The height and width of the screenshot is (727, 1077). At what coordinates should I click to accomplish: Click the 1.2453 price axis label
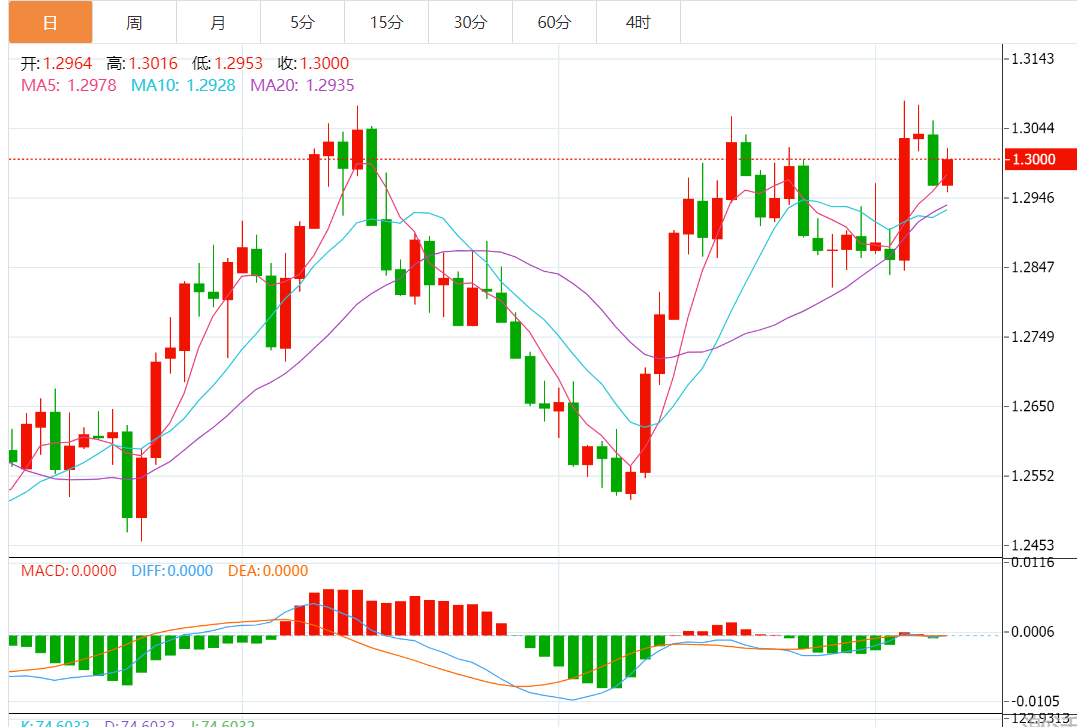1034,546
